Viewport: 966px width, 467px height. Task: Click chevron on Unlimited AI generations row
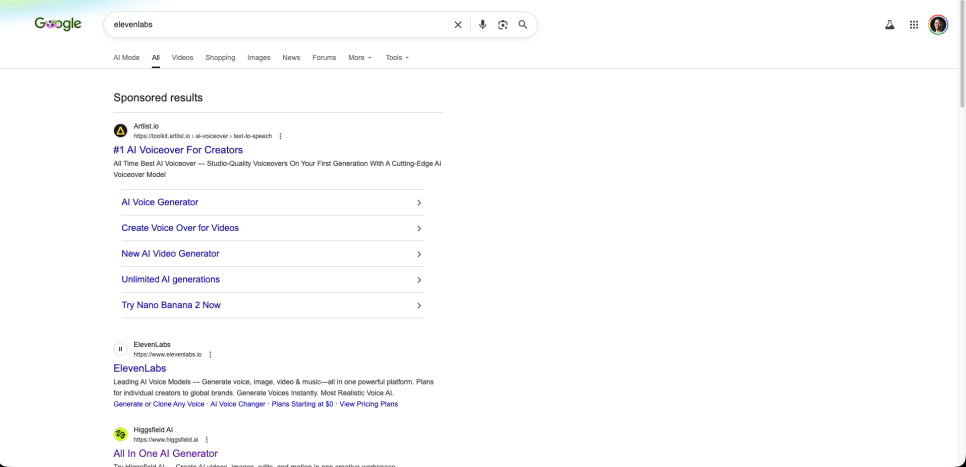pos(419,280)
